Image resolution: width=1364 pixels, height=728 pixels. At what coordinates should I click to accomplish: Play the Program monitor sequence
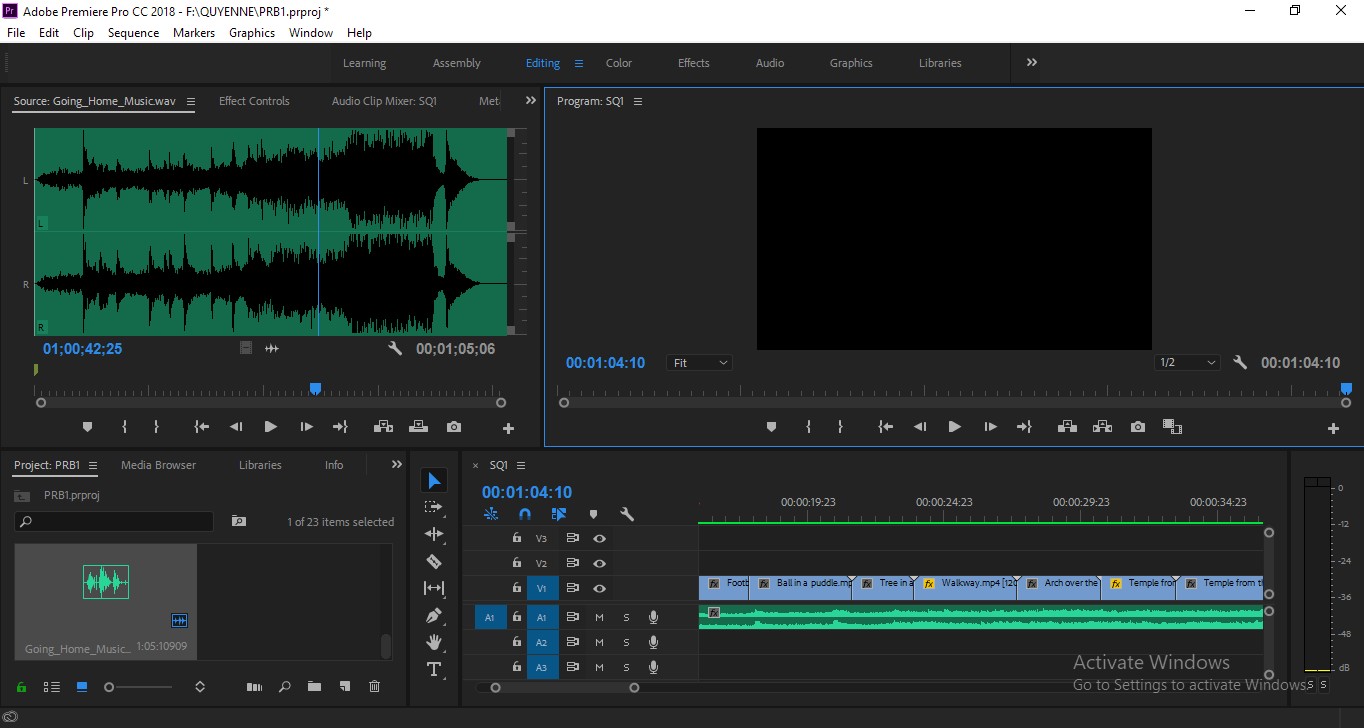954,427
